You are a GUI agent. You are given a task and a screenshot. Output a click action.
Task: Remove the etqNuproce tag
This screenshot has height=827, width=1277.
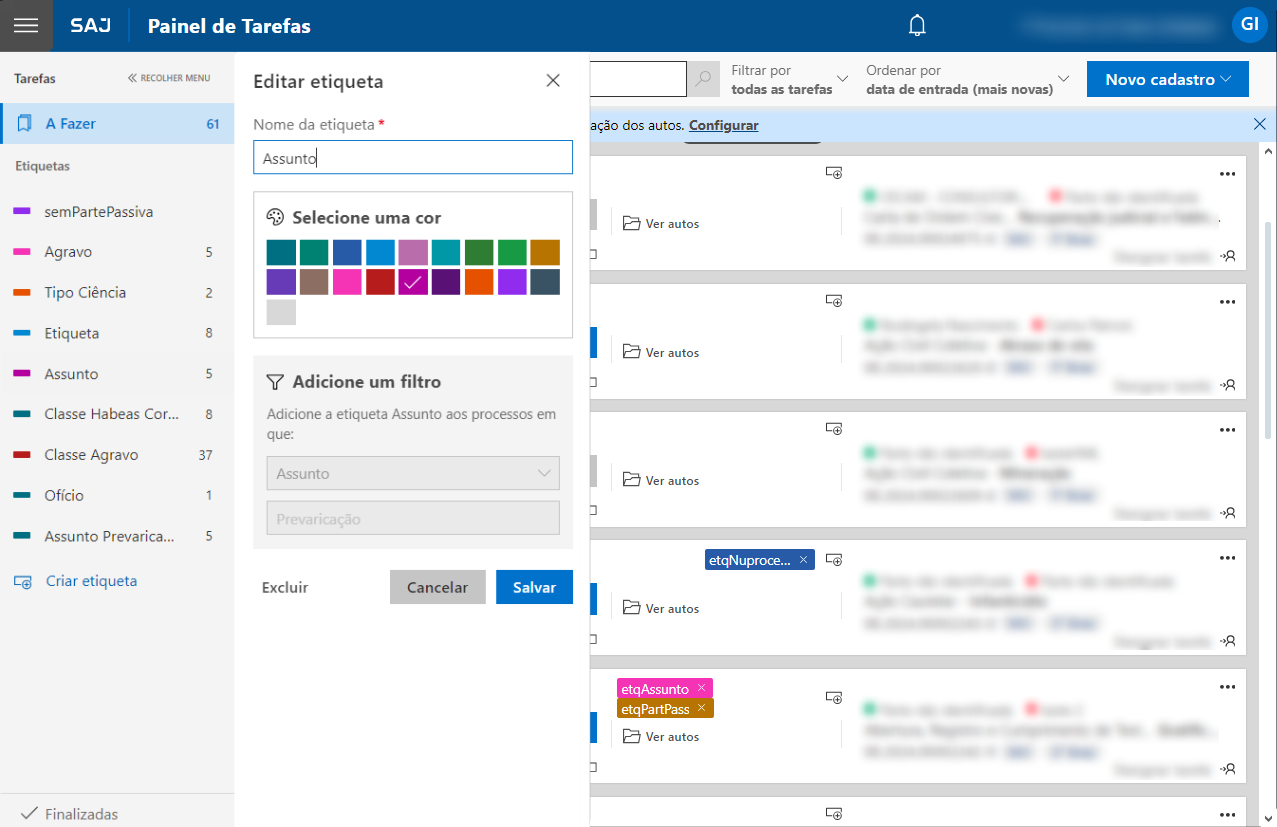[x=803, y=560]
